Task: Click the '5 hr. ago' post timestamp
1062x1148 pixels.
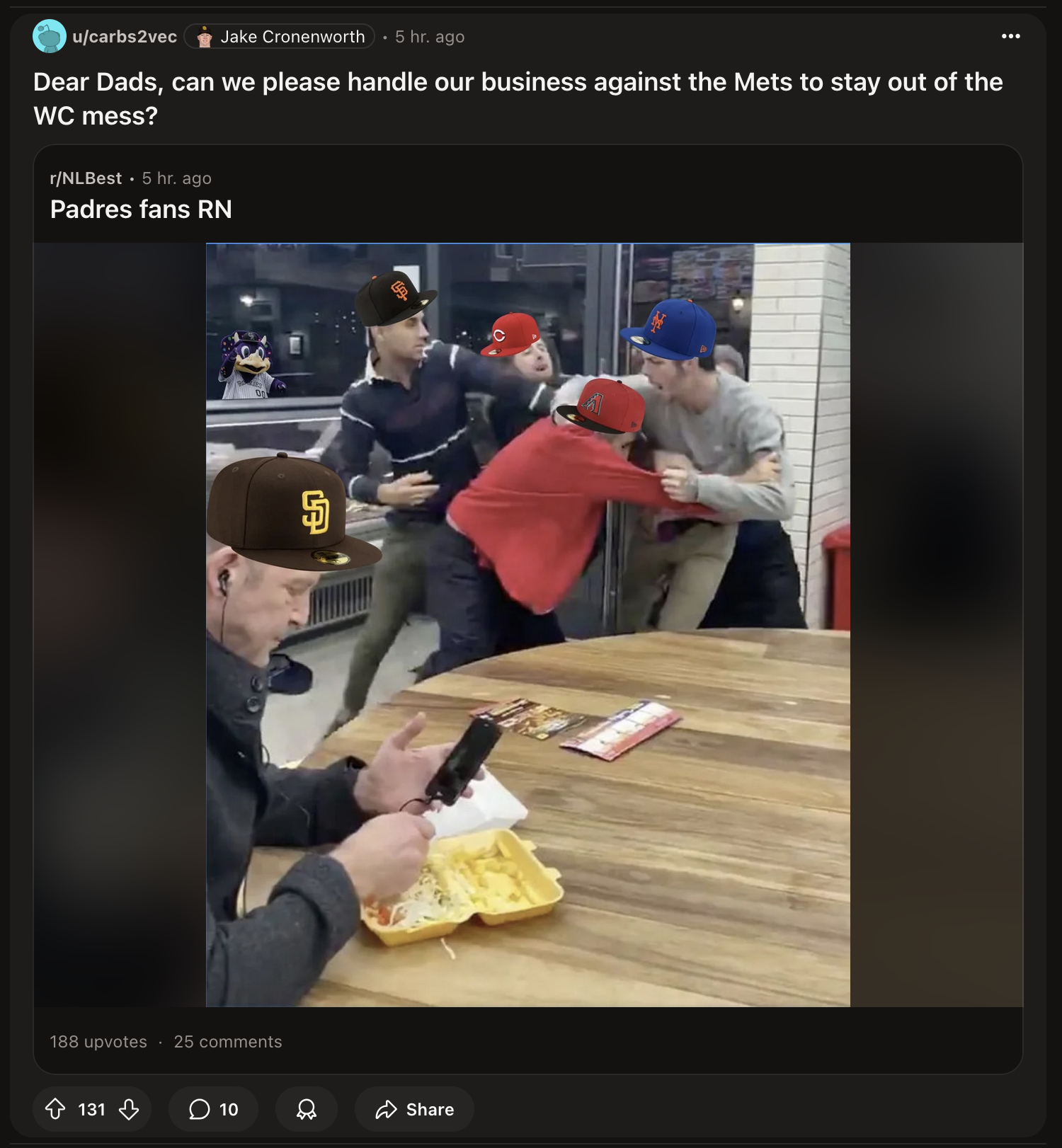Action: [x=430, y=37]
